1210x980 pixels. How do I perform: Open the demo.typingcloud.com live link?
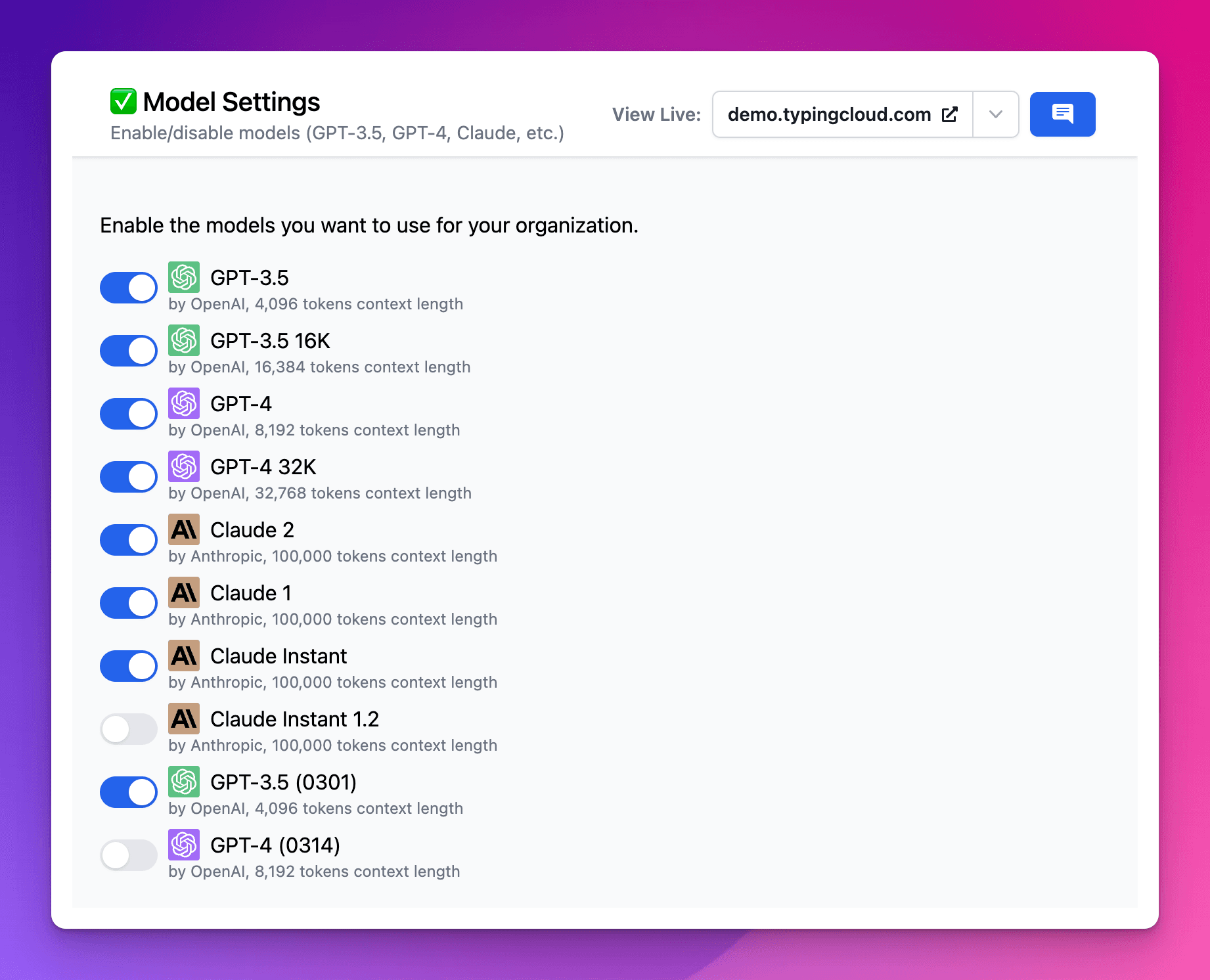pyautogui.click(x=843, y=114)
